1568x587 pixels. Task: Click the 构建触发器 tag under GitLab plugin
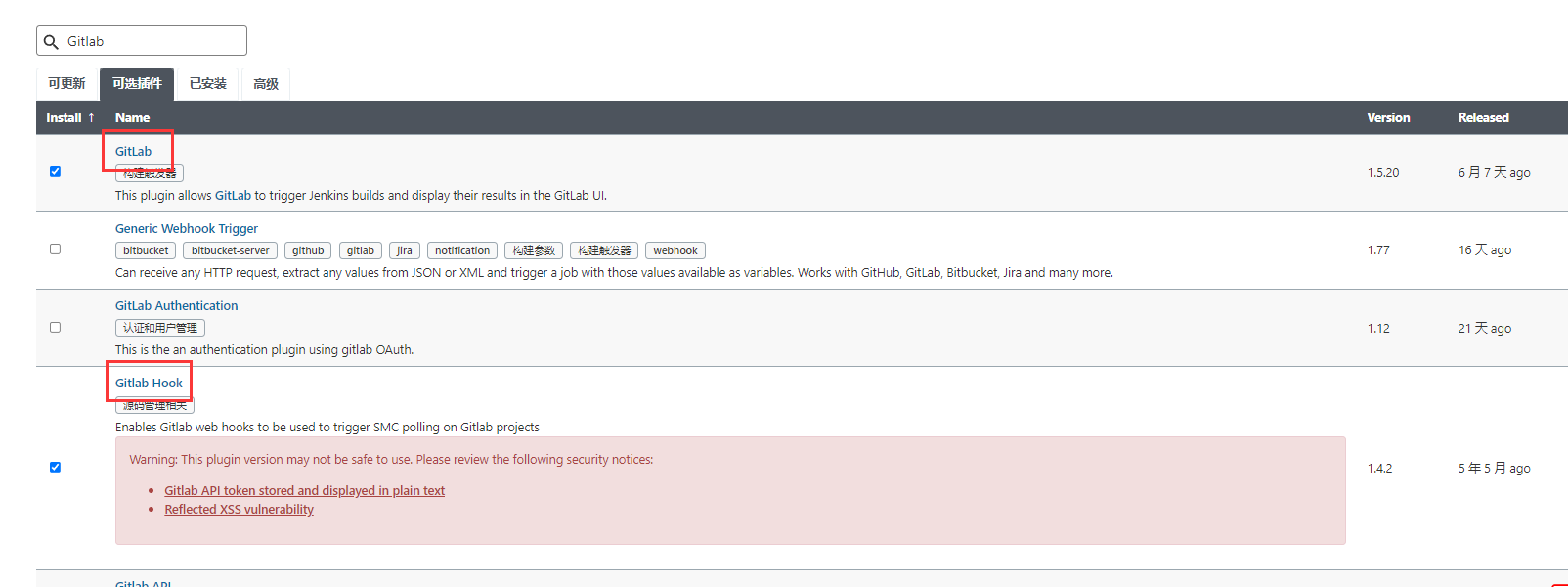click(x=150, y=173)
